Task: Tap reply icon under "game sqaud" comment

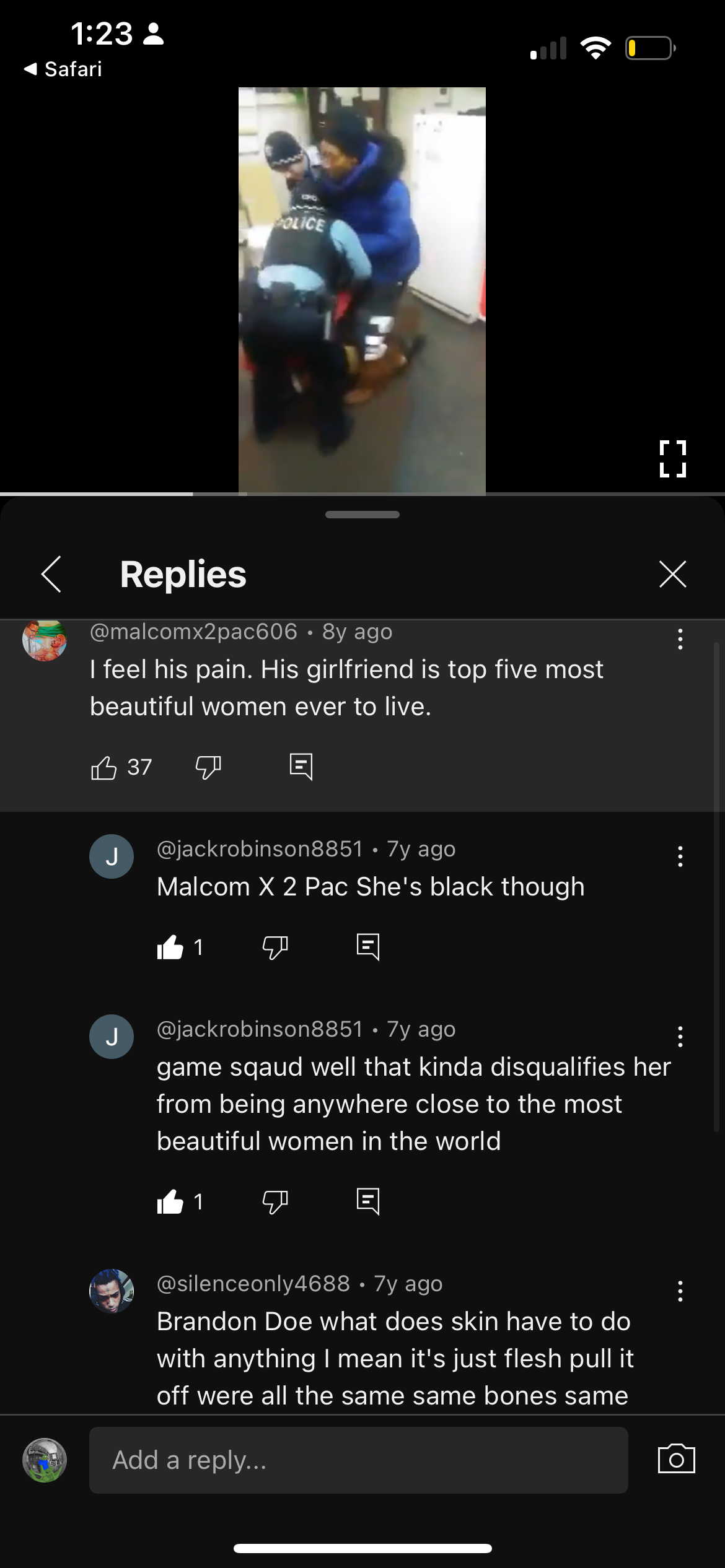Action: click(368, 1201)
